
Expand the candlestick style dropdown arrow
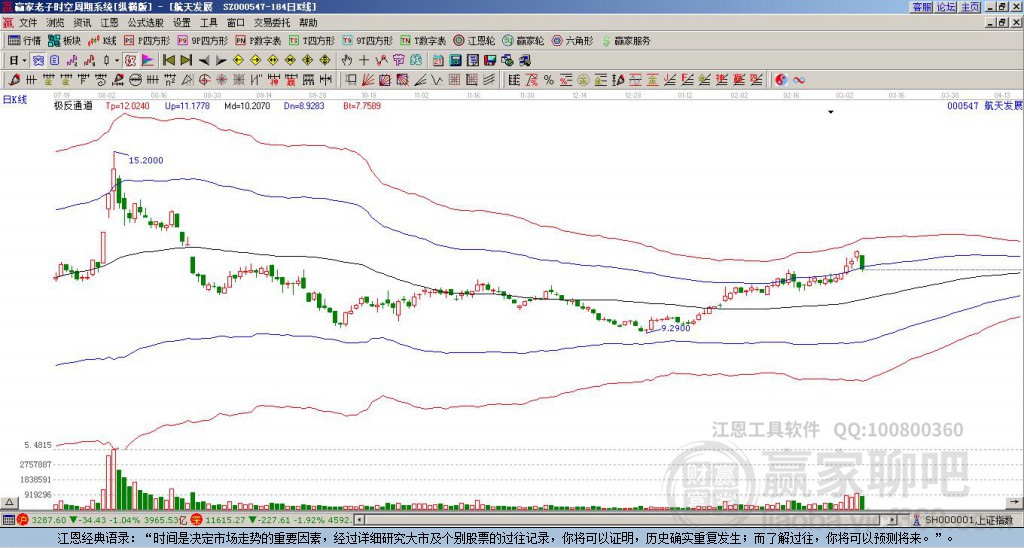point(117,61)
